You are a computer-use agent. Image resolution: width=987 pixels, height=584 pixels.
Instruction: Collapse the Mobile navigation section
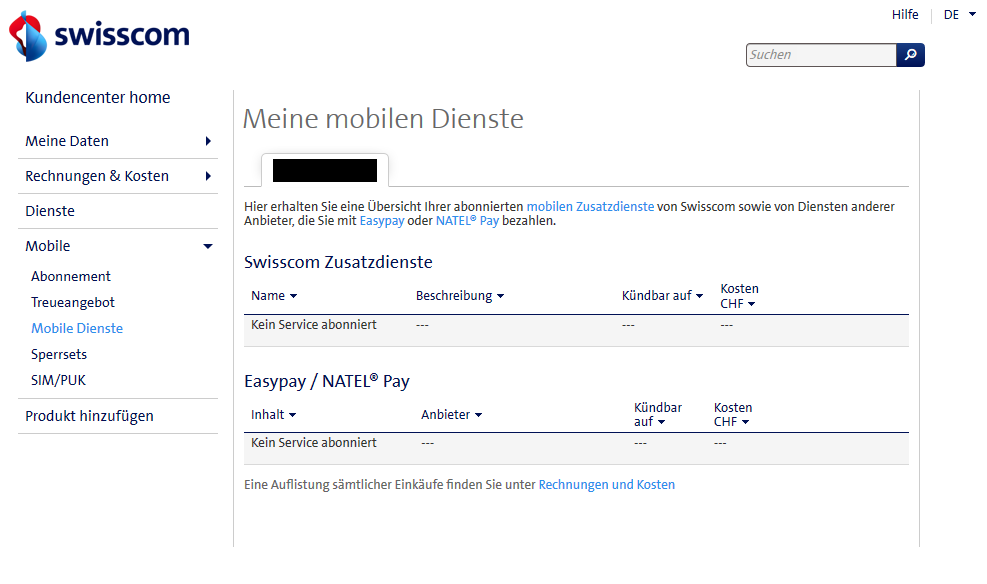(207, 245)
